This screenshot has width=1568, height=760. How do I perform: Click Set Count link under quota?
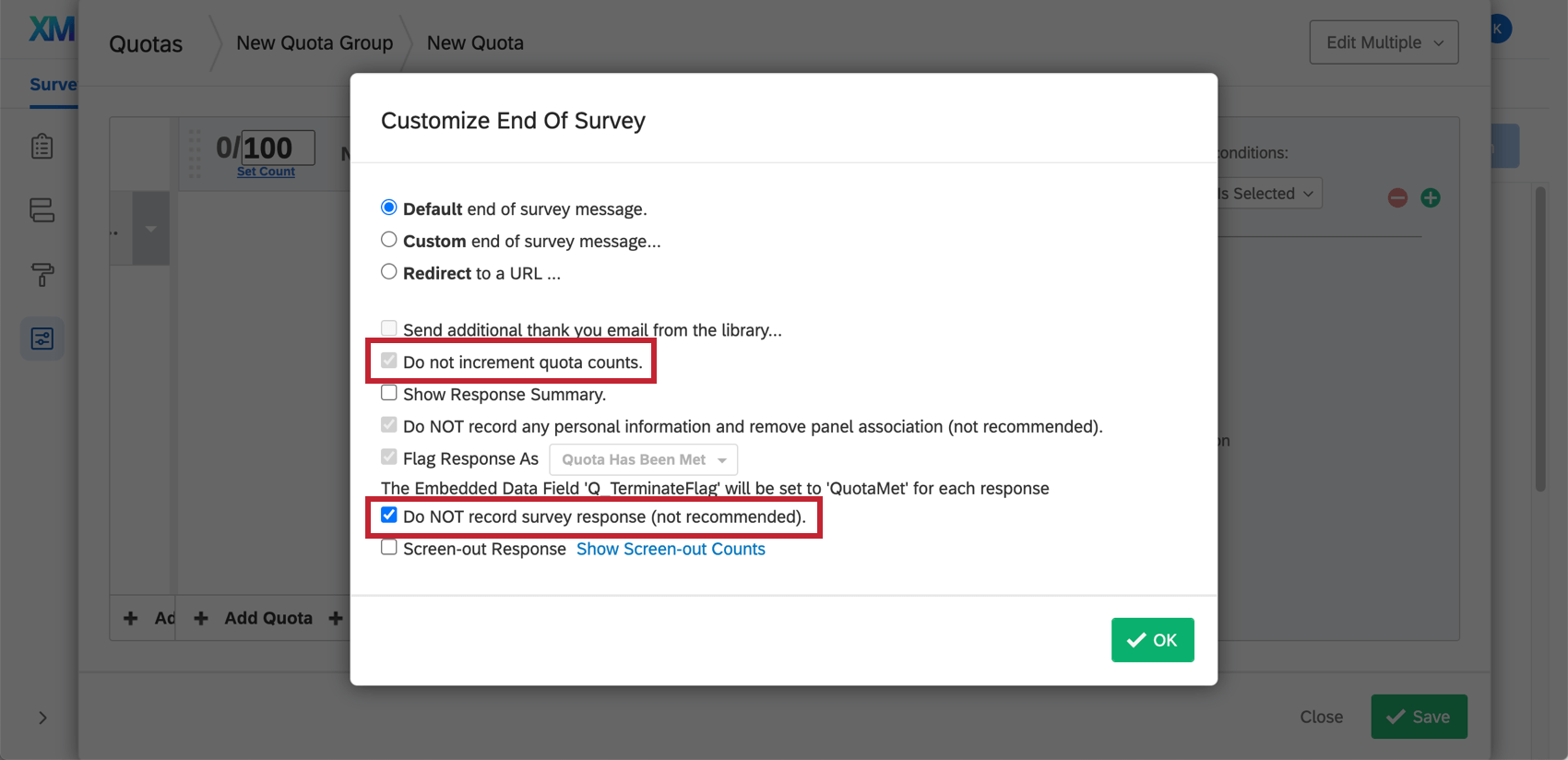click(266, 172)
